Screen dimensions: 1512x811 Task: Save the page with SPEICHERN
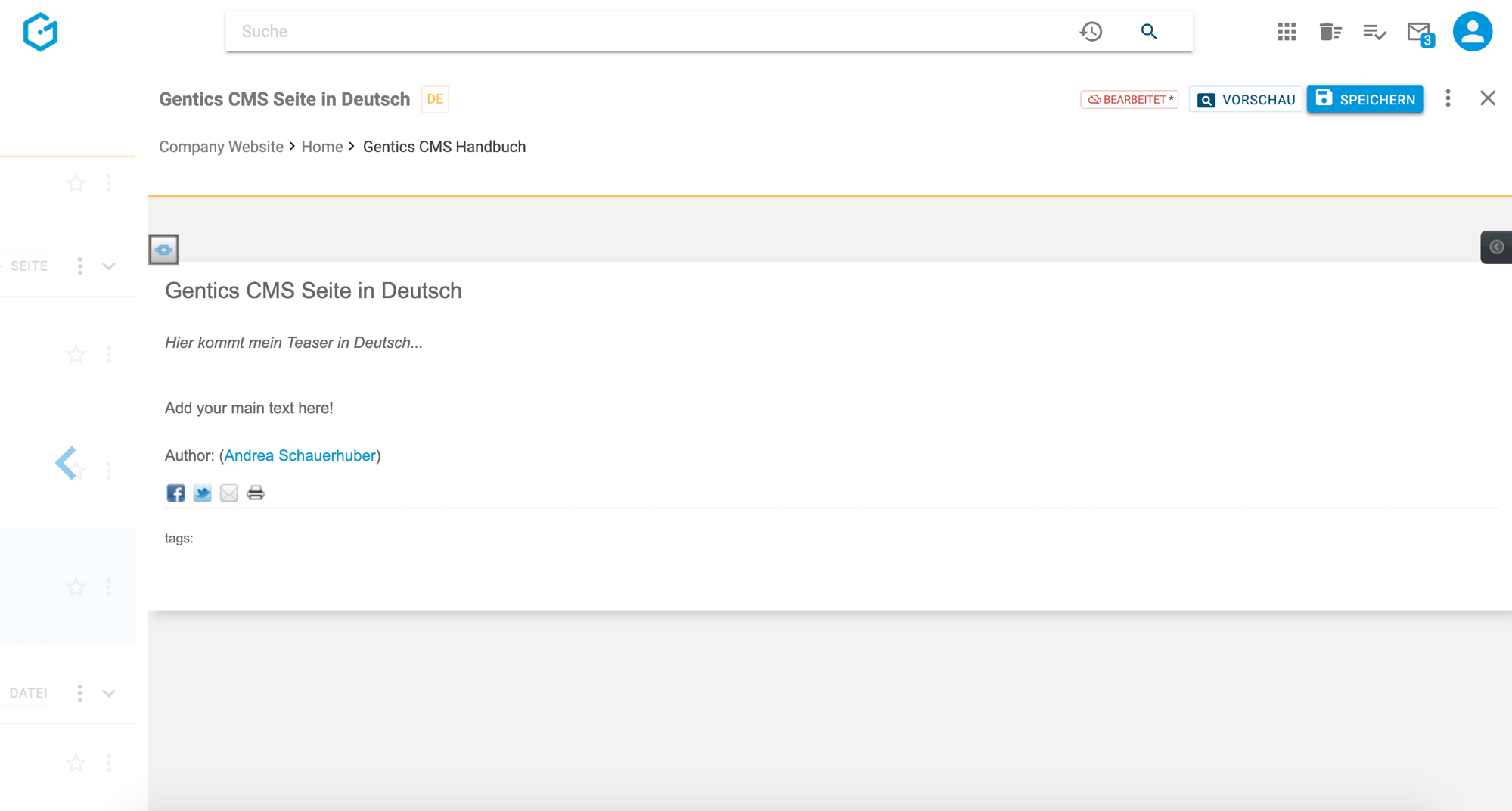coord(1365,99)
